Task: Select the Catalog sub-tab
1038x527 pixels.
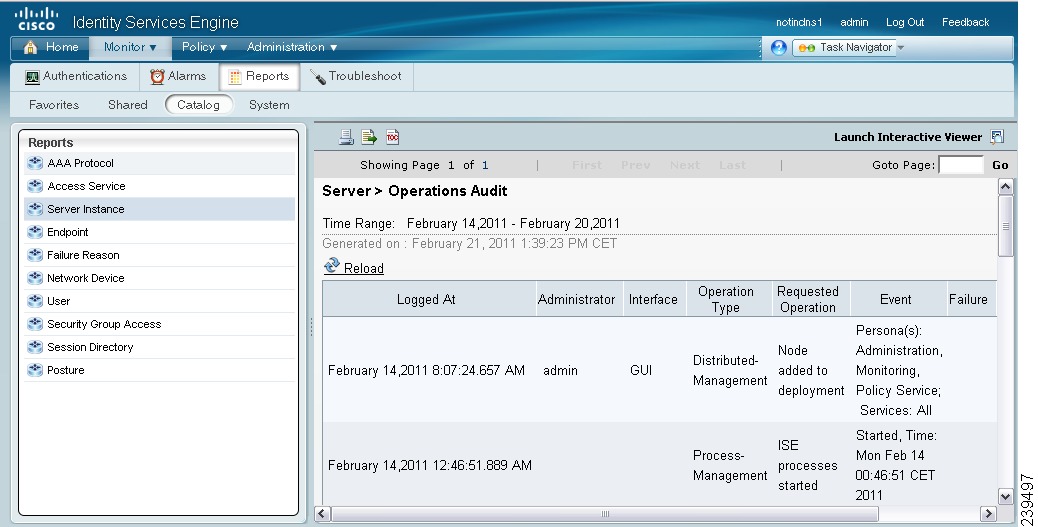Action: [x=199, y=105]
